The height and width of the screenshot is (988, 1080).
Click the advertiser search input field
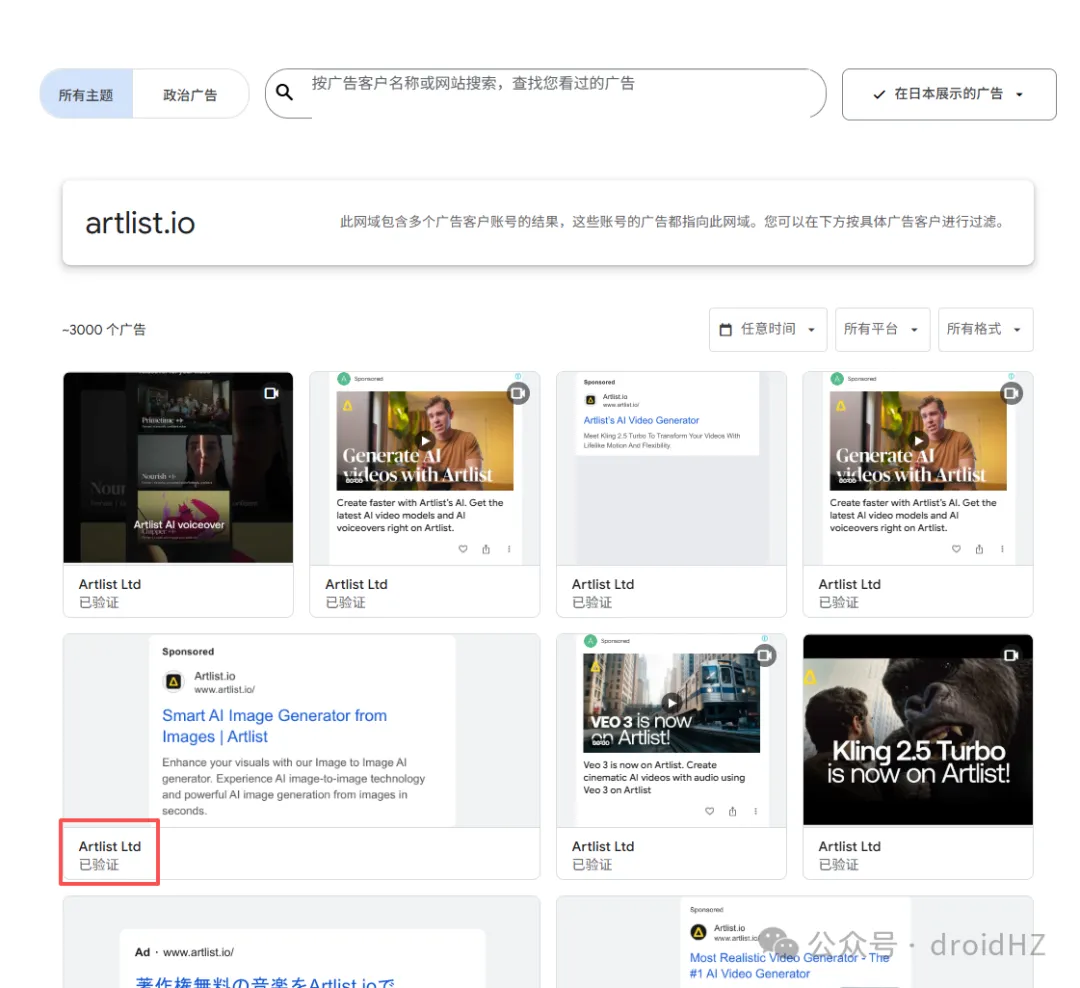click(x=560, y=84)
